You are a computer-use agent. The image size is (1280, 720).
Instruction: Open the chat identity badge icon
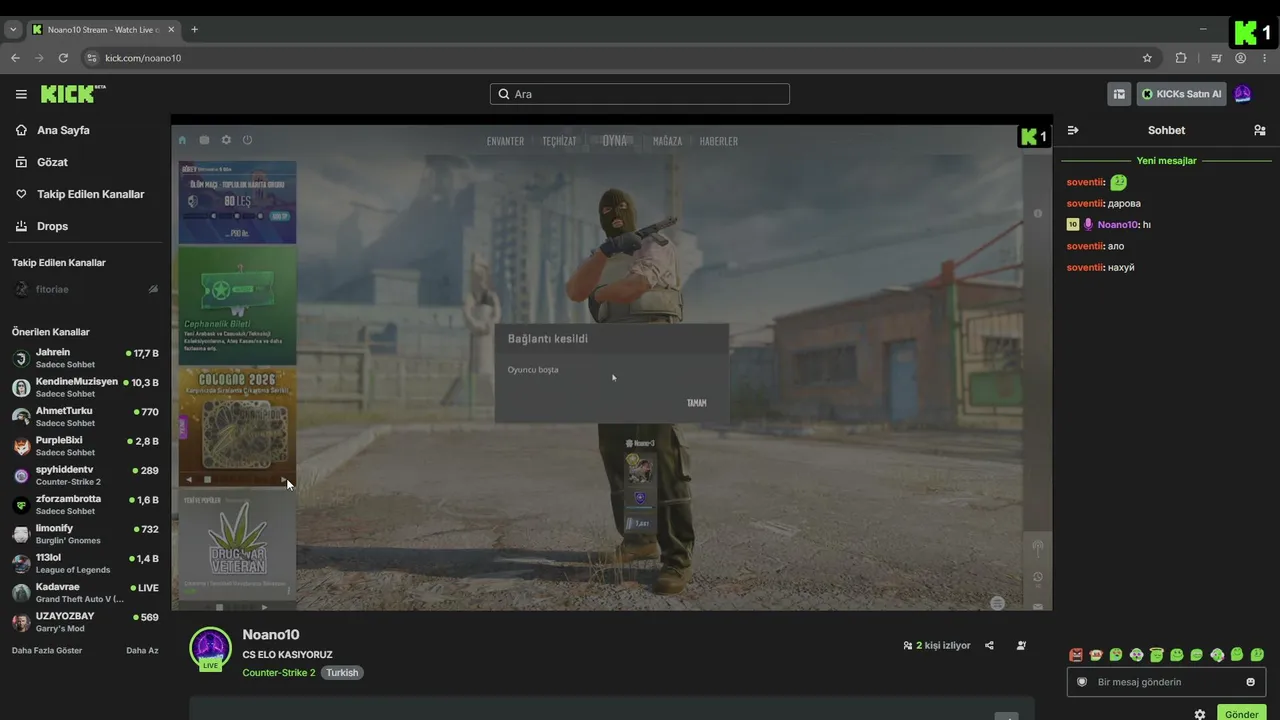pos(1081,682)
